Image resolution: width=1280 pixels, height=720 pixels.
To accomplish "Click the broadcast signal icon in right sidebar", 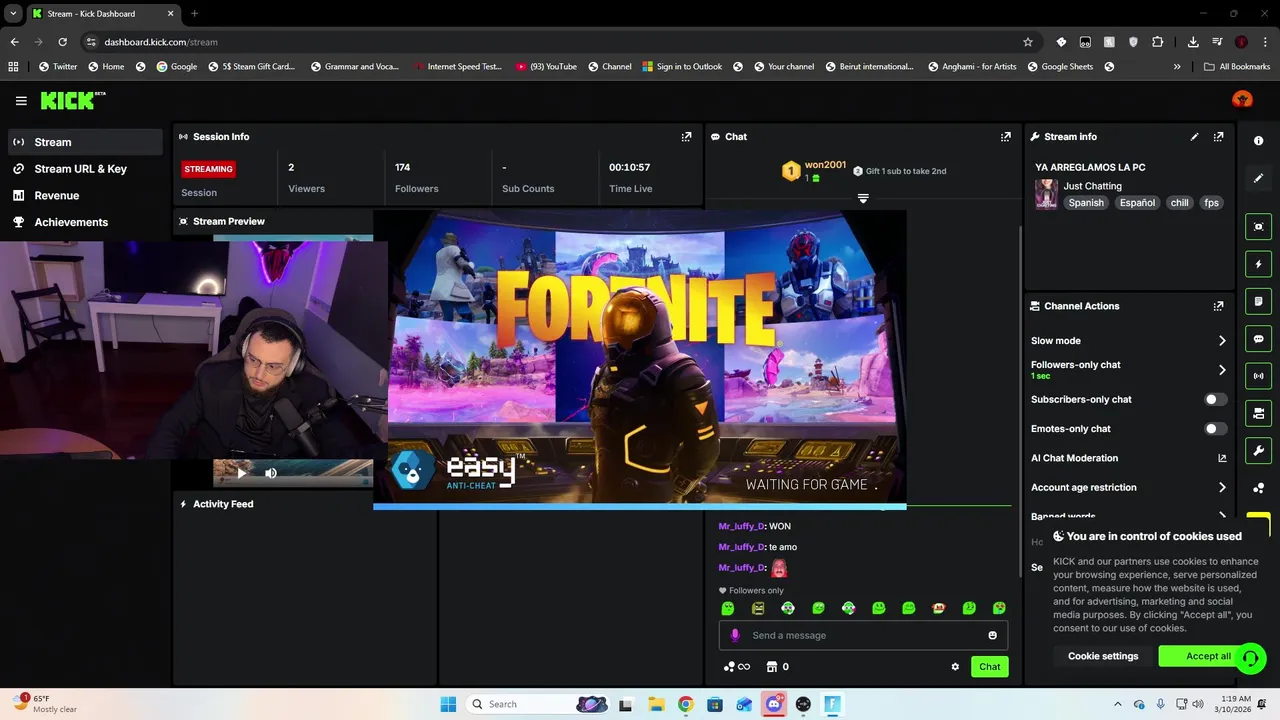I will pyautogui.click(x=1259, y=376).
